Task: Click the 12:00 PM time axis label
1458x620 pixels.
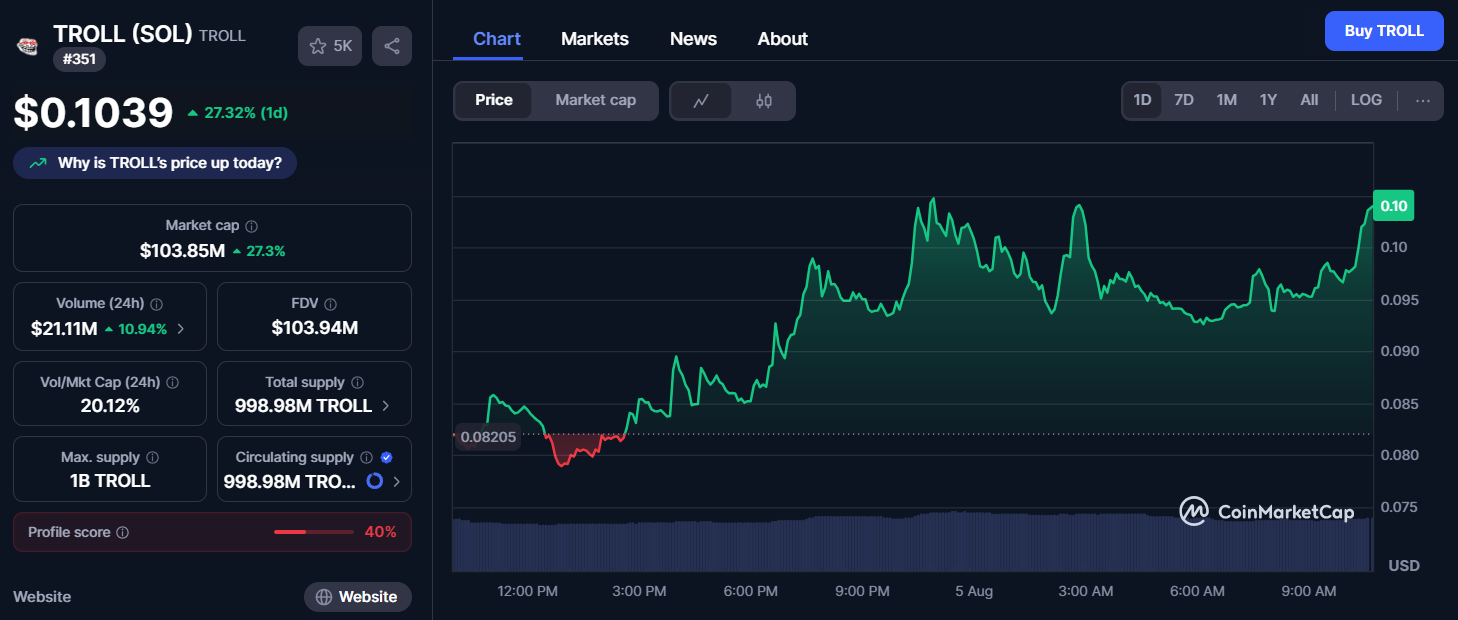Action: (x=527, y=591)
